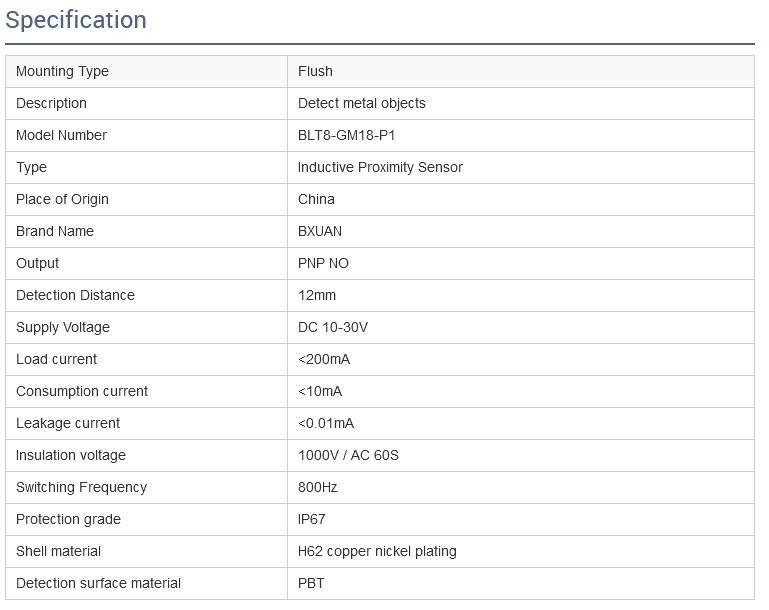Select the 800Hz switching frequency value
This screenshot has height=610, width=769.
318,487
